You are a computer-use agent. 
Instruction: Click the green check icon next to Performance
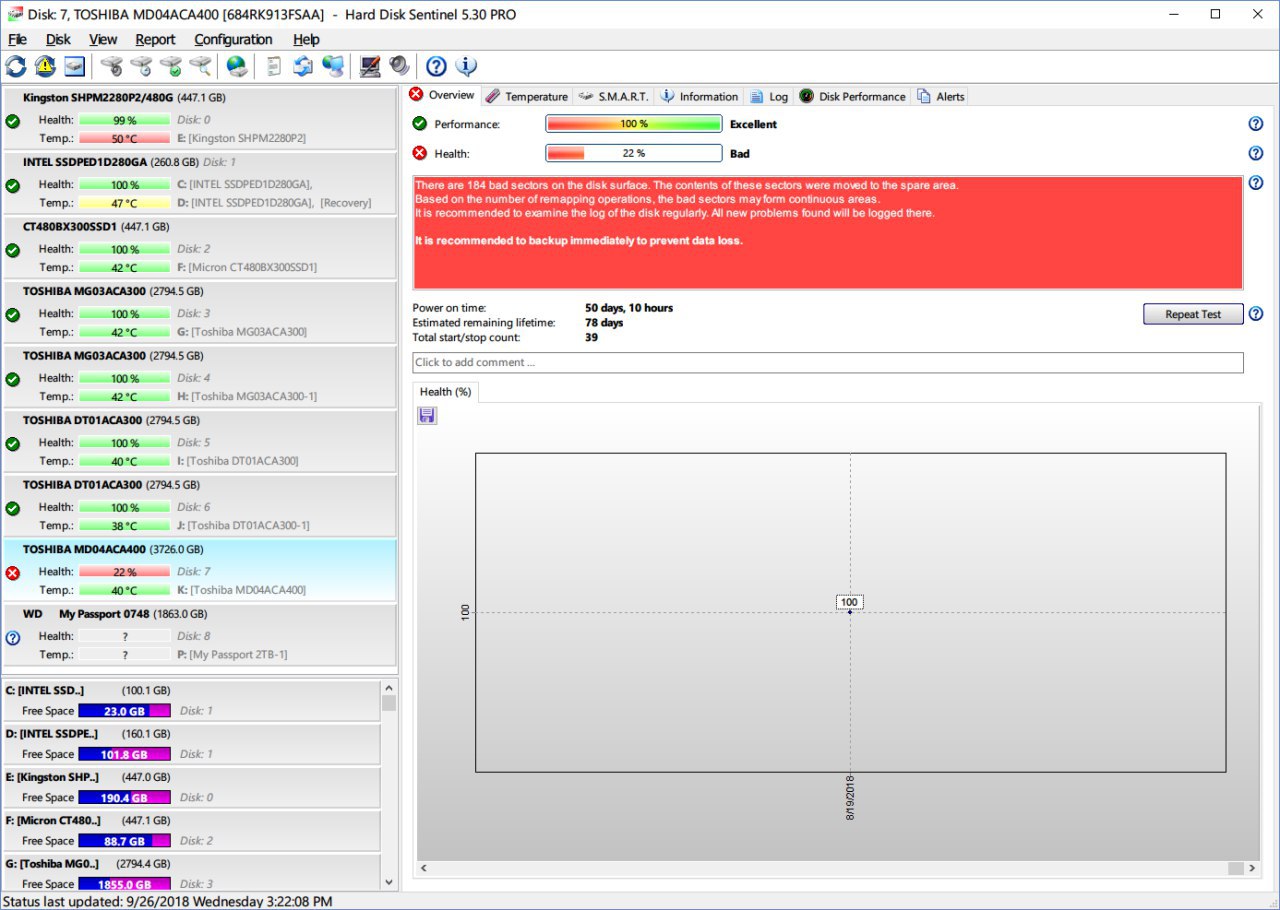[x=420, y=124]
